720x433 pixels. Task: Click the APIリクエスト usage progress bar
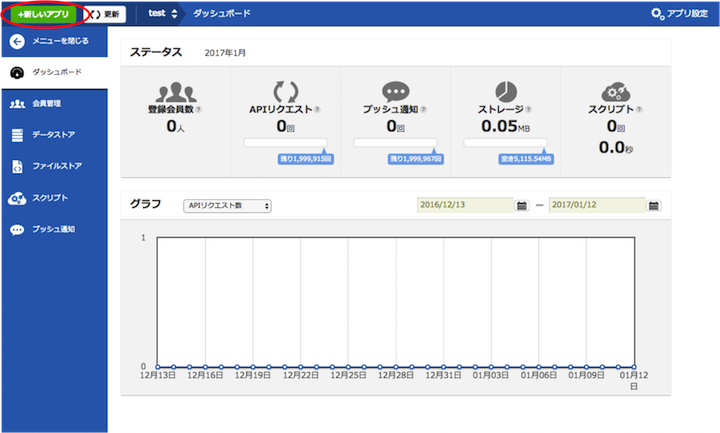[x=286, y=143]
